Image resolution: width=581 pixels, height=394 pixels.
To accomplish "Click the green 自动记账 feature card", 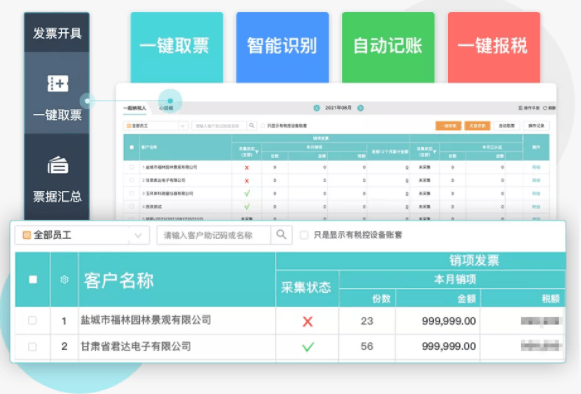I will (x=388, y=47).
